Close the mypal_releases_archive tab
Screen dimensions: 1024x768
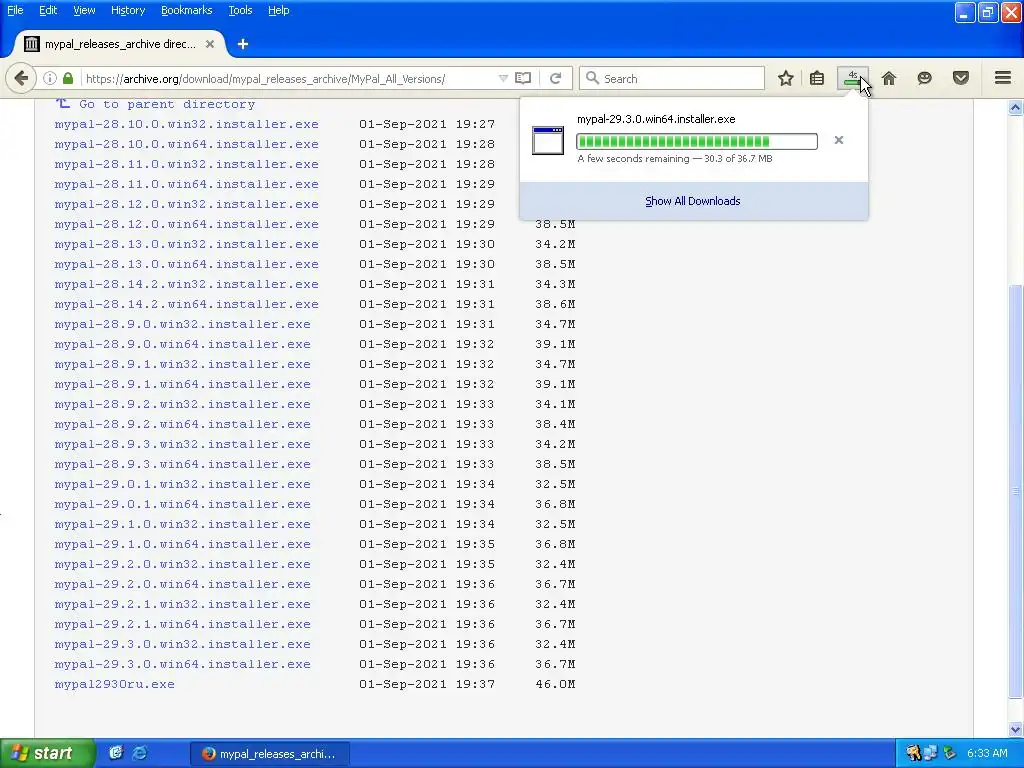click(x=210, y=44)
